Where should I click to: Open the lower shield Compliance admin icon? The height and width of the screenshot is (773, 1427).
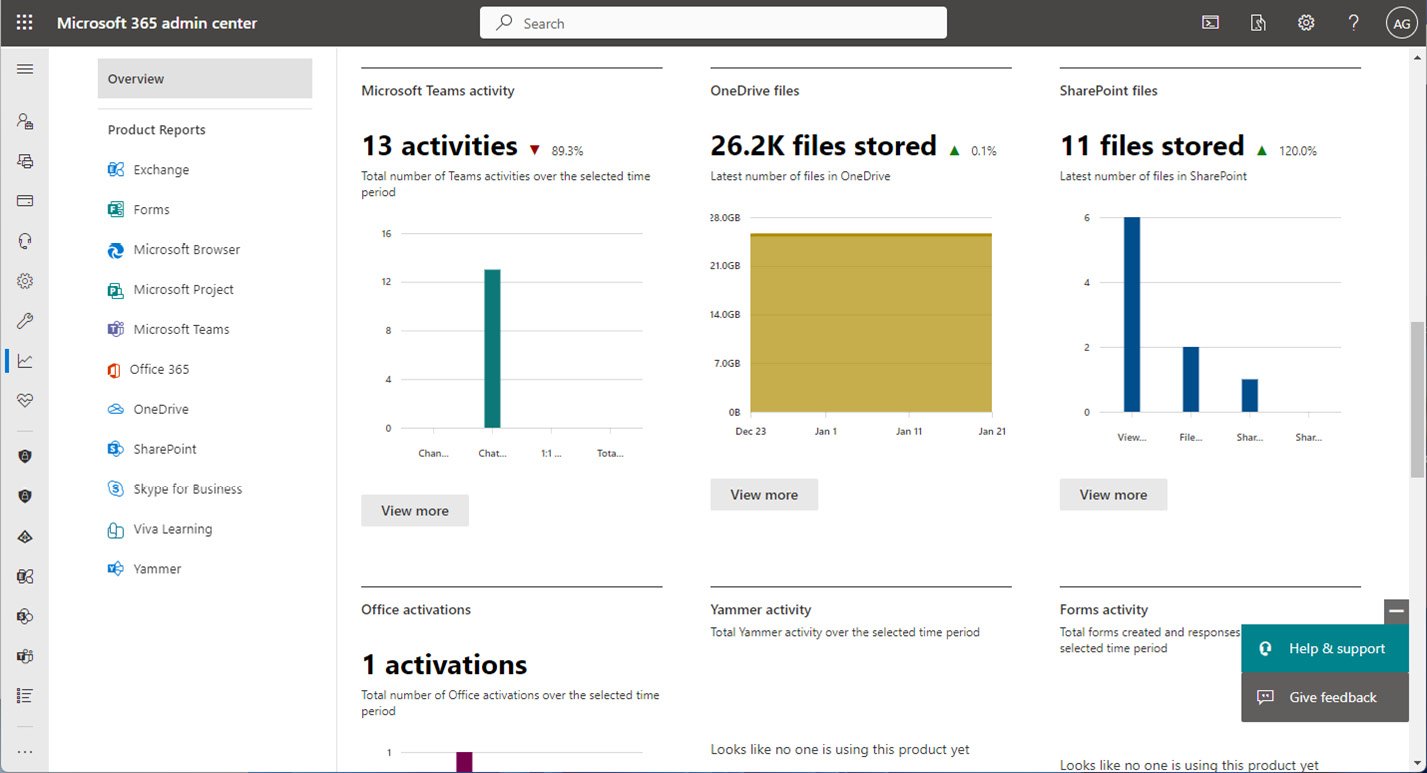[25, 496]
